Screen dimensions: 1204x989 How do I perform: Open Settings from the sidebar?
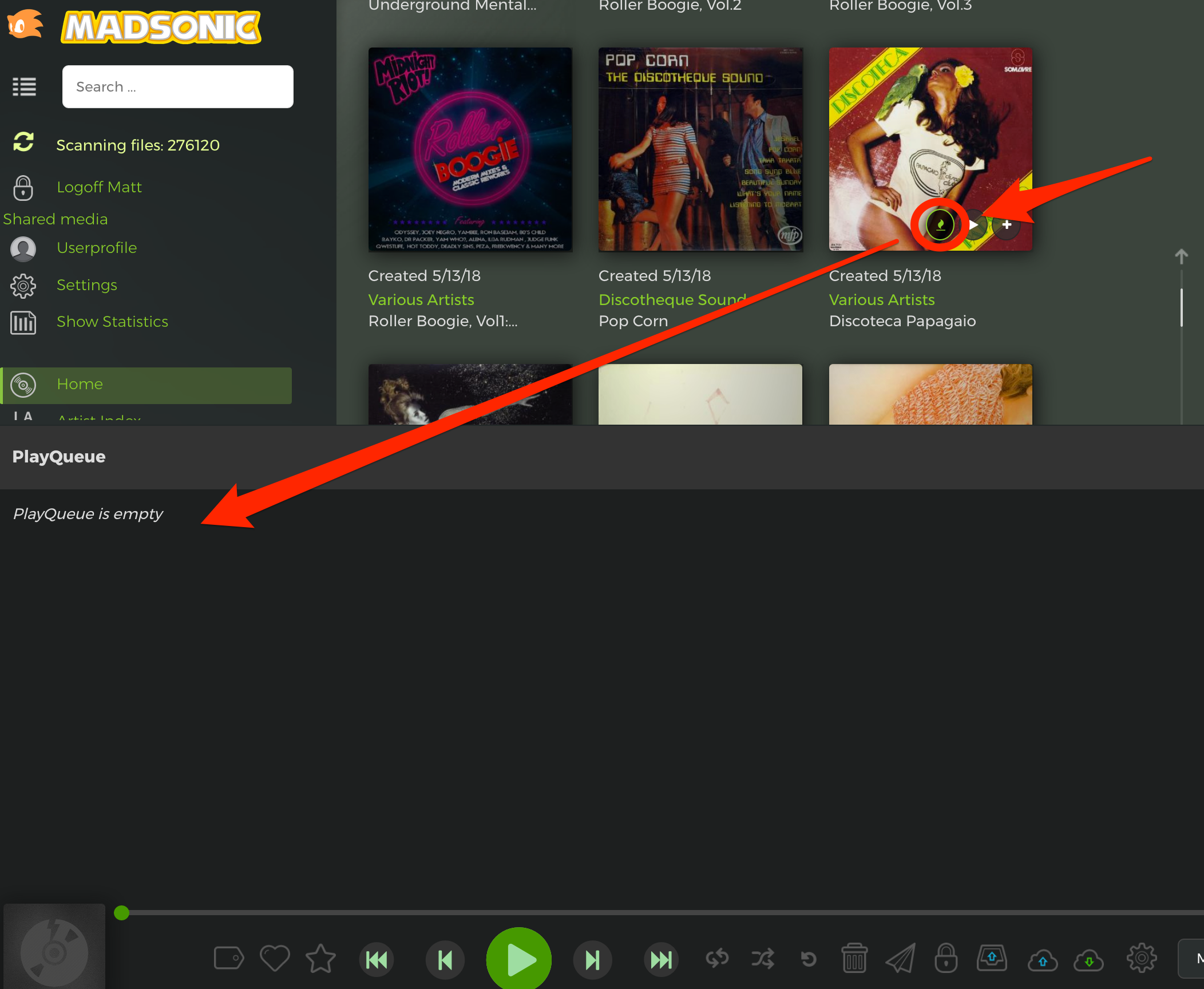87,285
